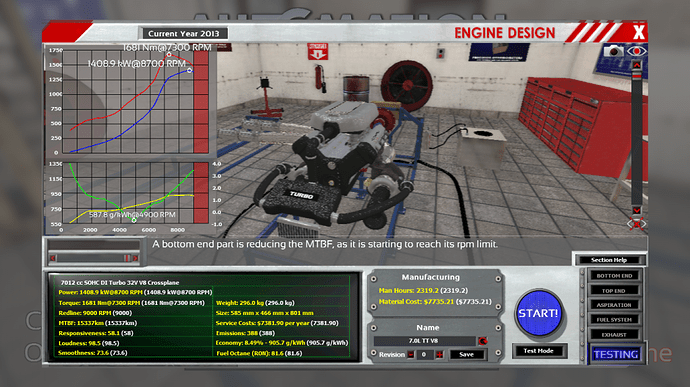Click the left arrow on tooltip scroller
The image size is (690, 387).
tap(53, 258)
